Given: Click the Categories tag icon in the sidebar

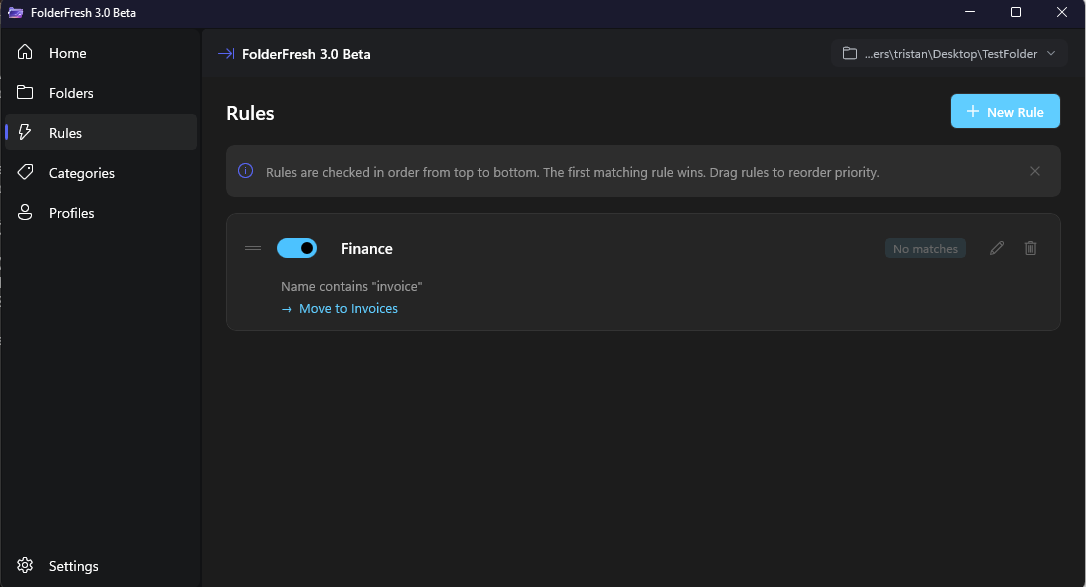Looking at the screenshot, I should point(25,172).
